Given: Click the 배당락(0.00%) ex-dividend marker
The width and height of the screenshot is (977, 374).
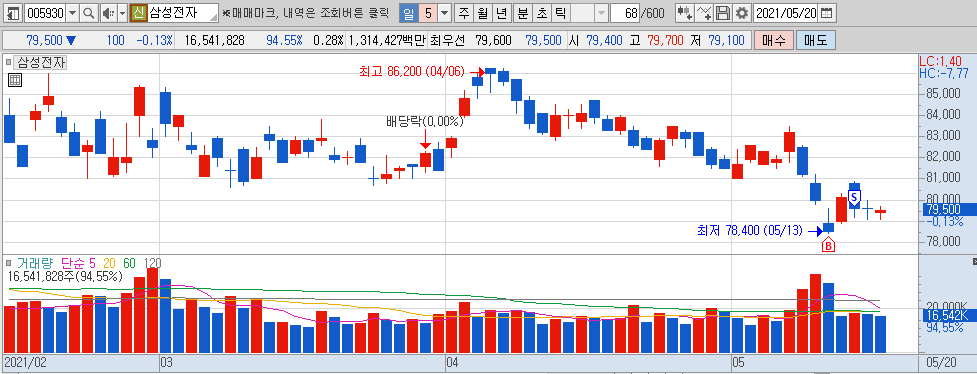Looking at the screenshot, I should coord(425,121).
